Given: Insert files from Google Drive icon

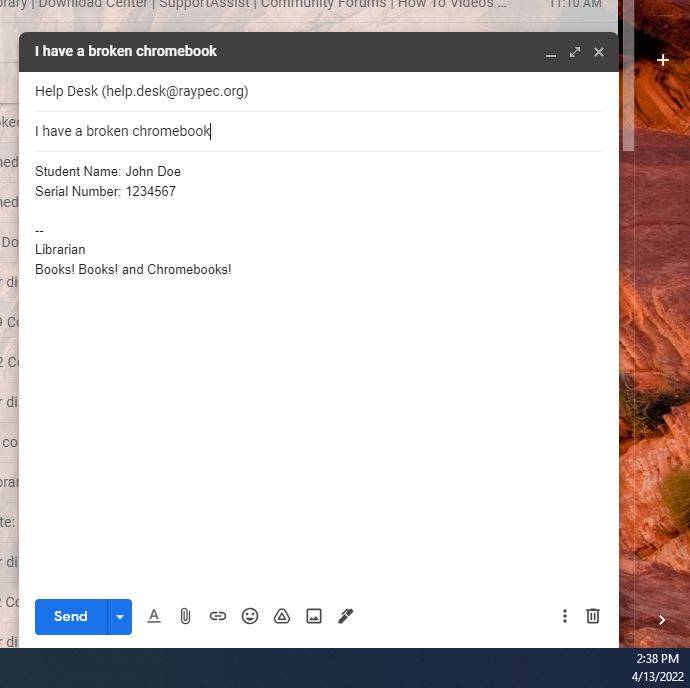Looking at the screenshot, I should coord(282,616).
